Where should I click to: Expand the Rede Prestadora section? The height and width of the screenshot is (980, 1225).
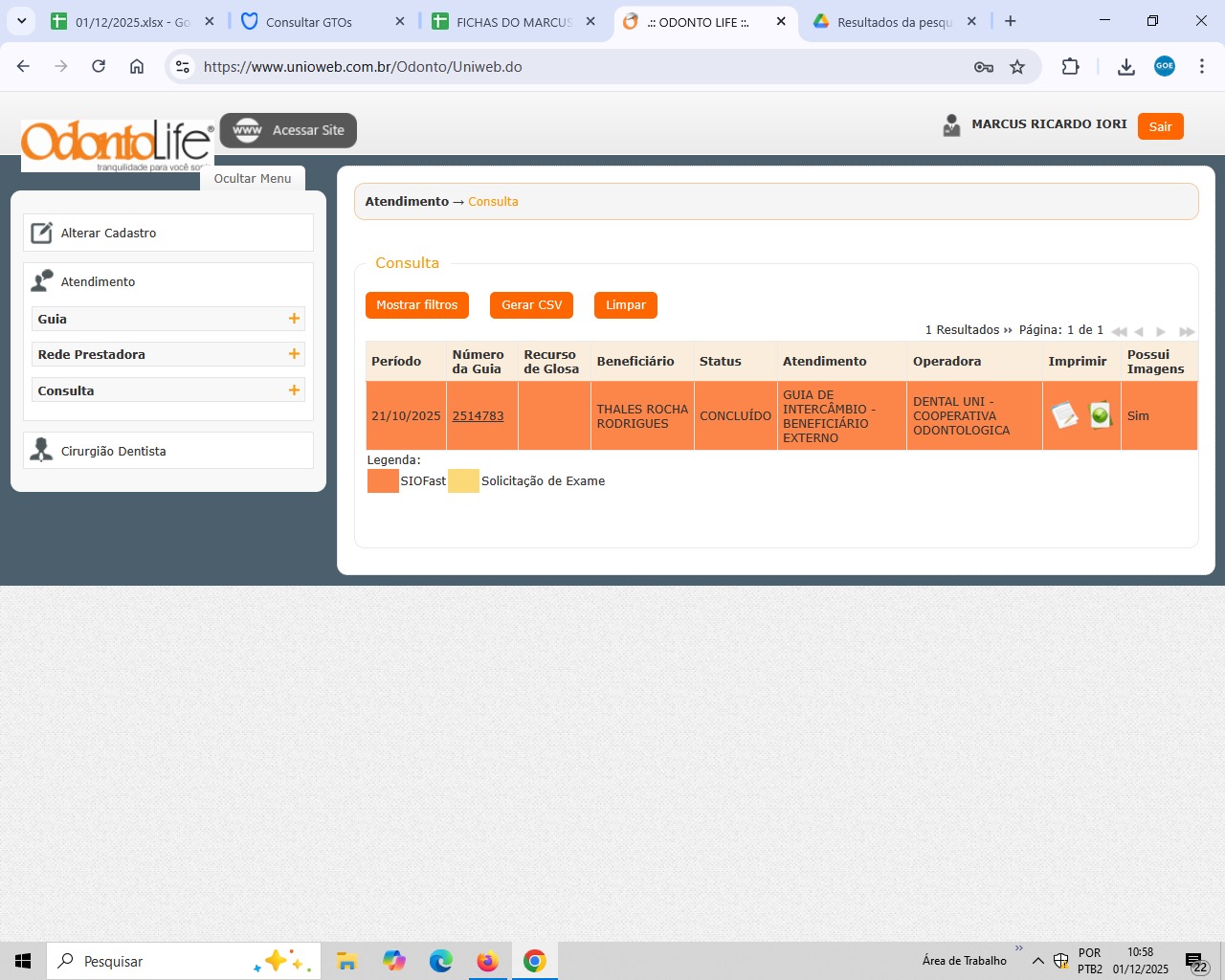coord(294,354)
